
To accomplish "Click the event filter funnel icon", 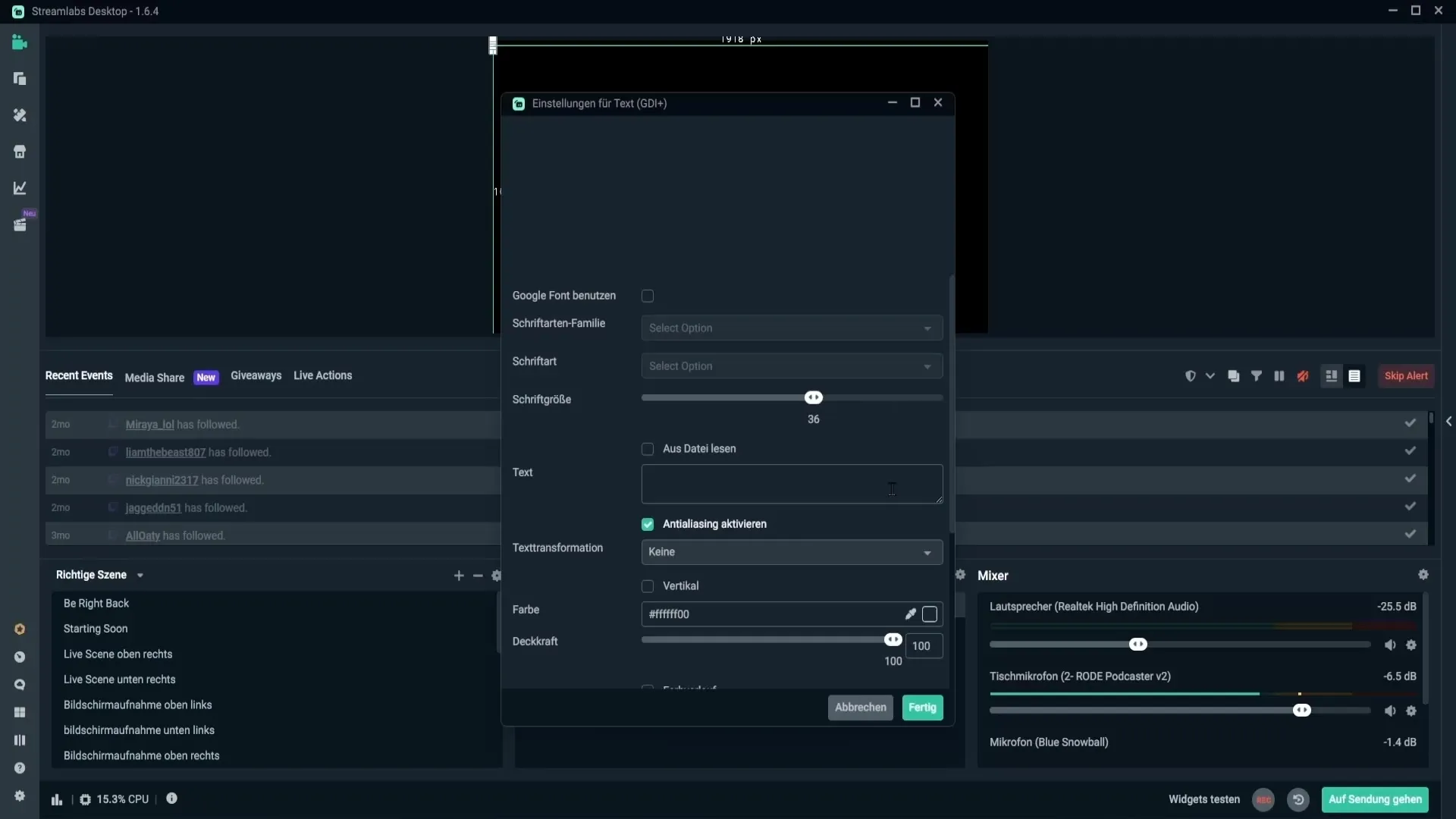I will (x=1257, y=376).
